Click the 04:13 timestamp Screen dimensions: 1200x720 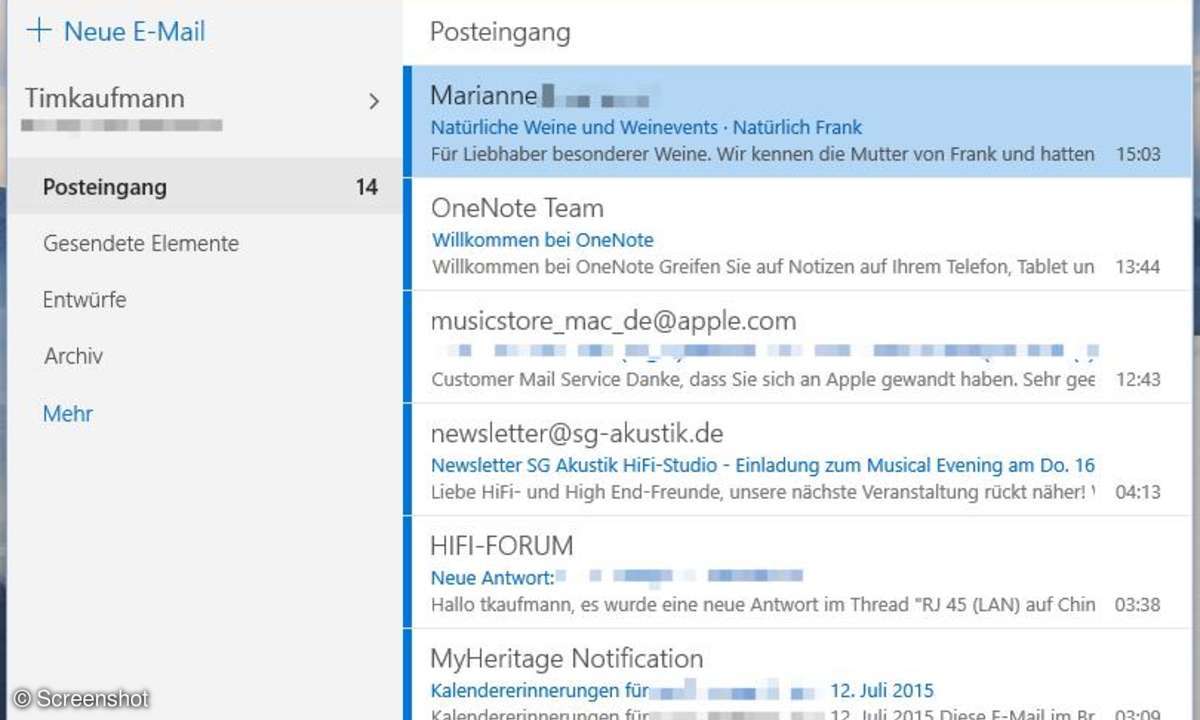tap(1138, 492)
